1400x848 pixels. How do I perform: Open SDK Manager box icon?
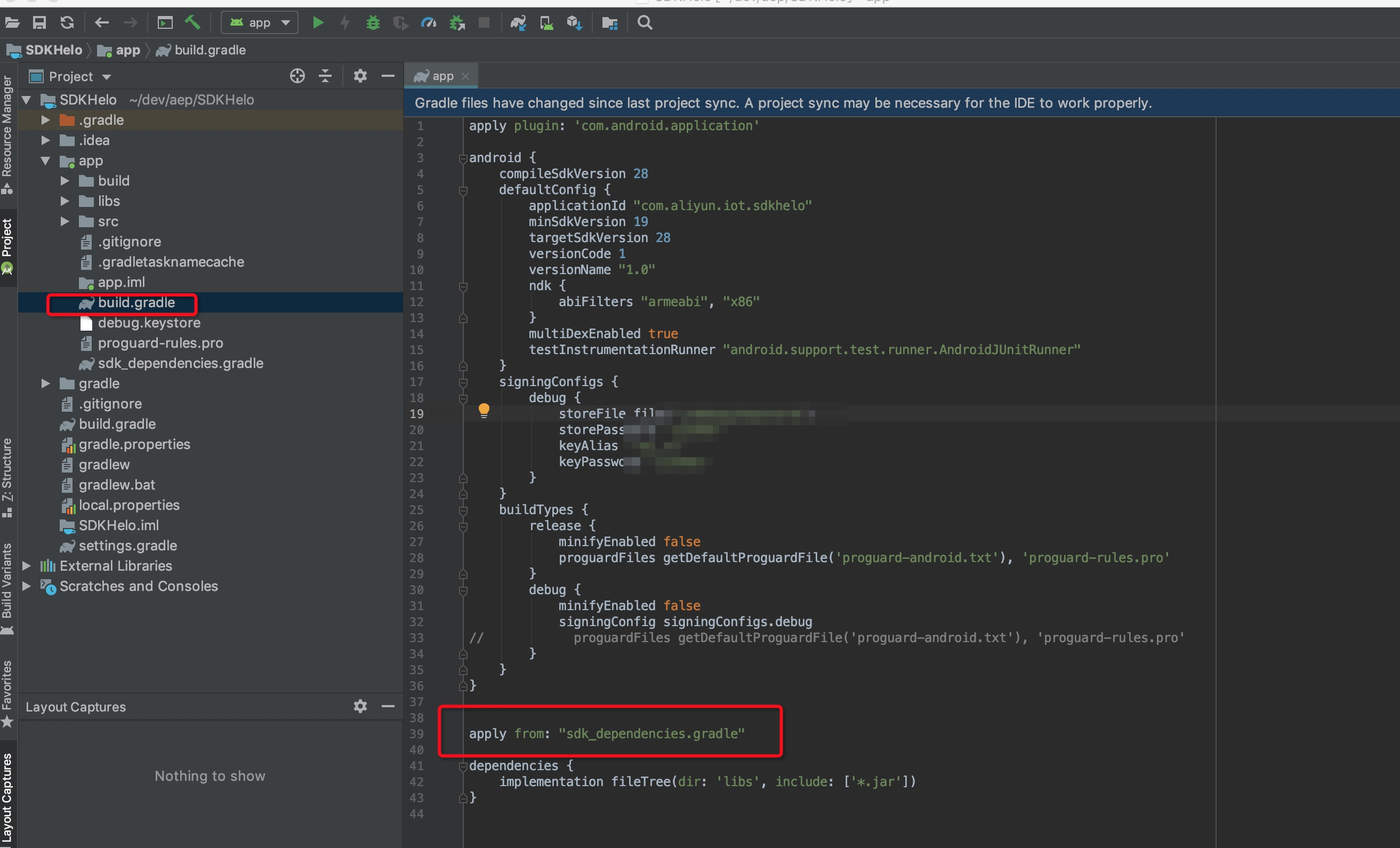tap(574, 23)
